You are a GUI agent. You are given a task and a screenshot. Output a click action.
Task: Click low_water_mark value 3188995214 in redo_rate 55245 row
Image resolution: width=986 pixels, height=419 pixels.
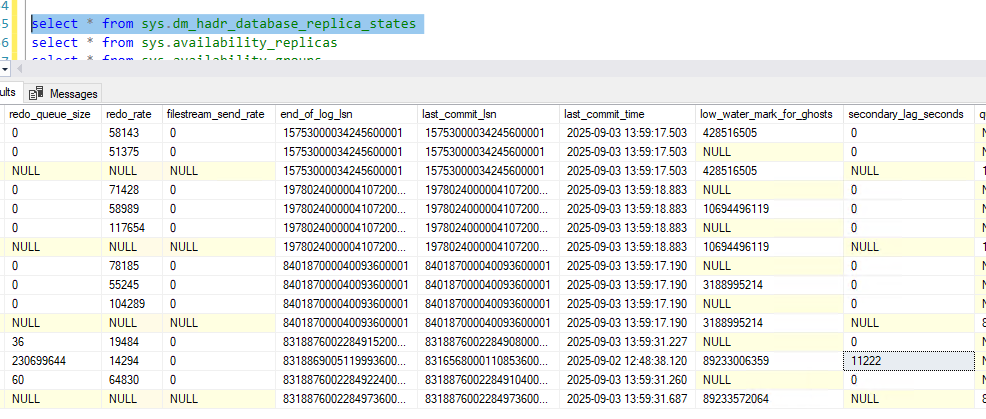pyautogui.click(x=770, y=285)
